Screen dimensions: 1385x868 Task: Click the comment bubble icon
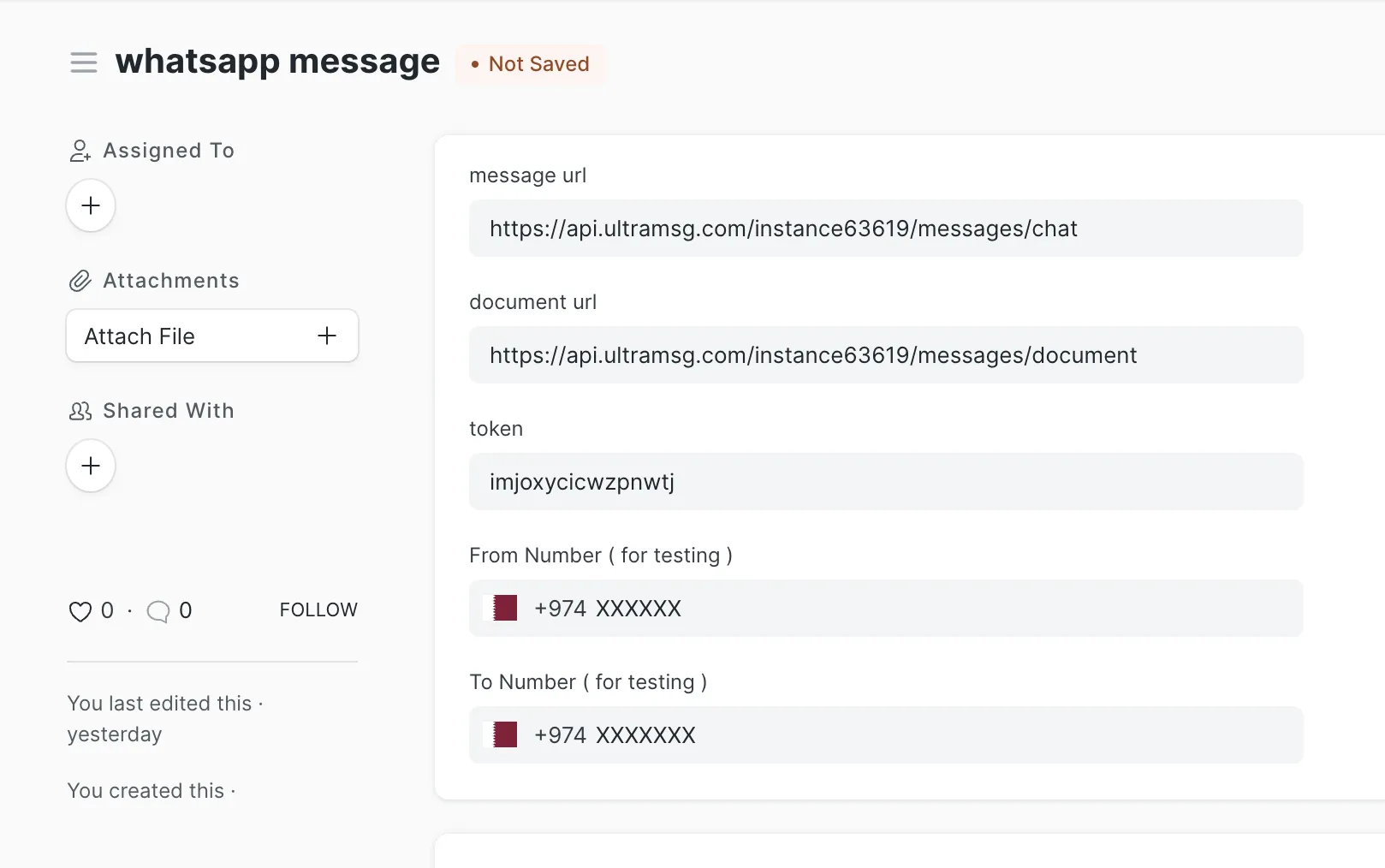(158, 611)
